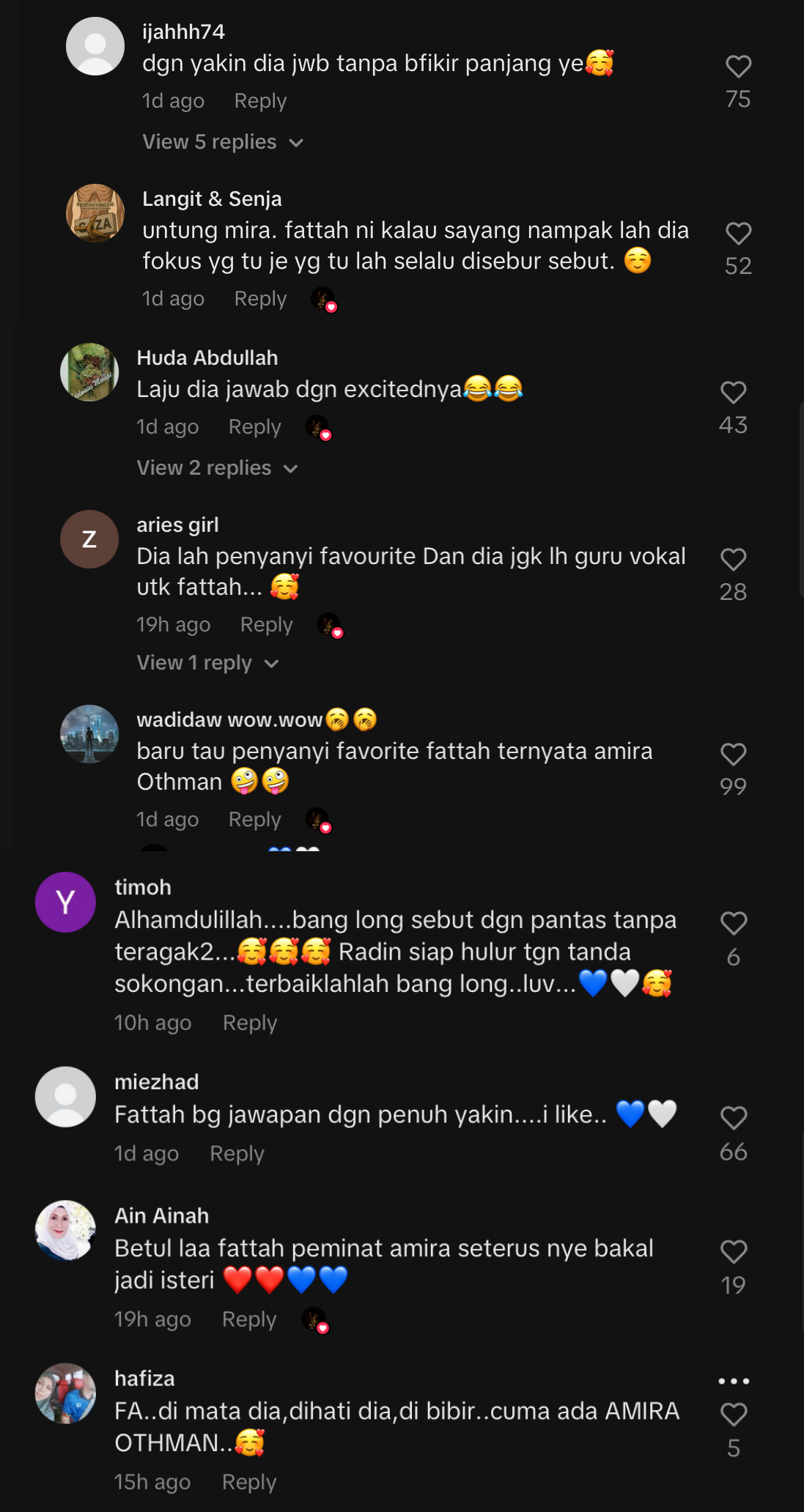Open Ain Ainah's profile picture
Screen dimensions: 804x1512
66,1230
